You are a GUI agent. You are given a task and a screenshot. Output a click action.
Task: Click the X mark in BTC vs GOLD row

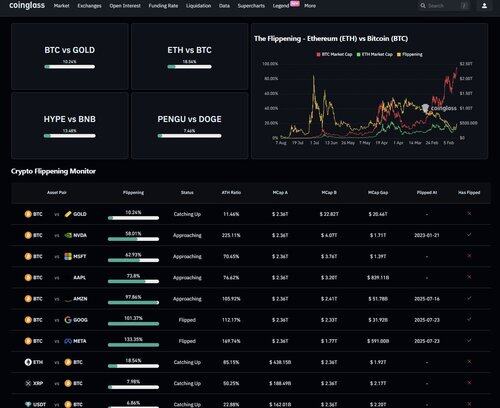469,213
